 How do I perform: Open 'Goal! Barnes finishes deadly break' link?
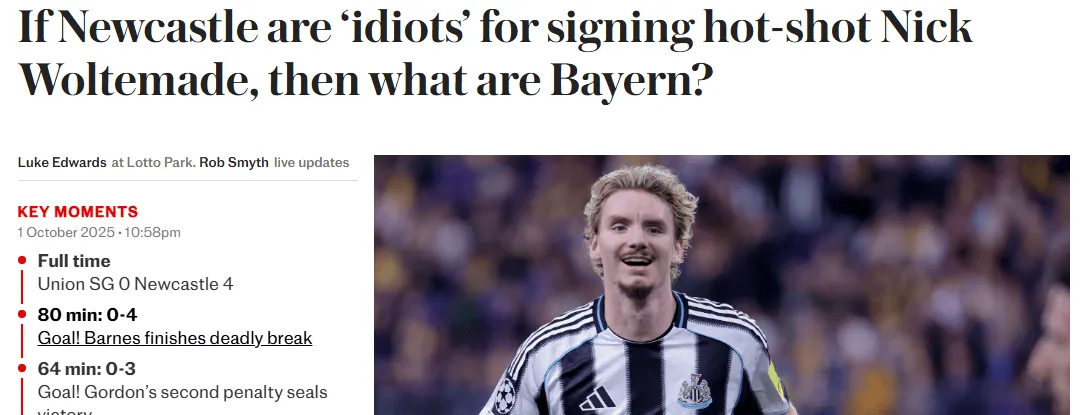(175, 338)
